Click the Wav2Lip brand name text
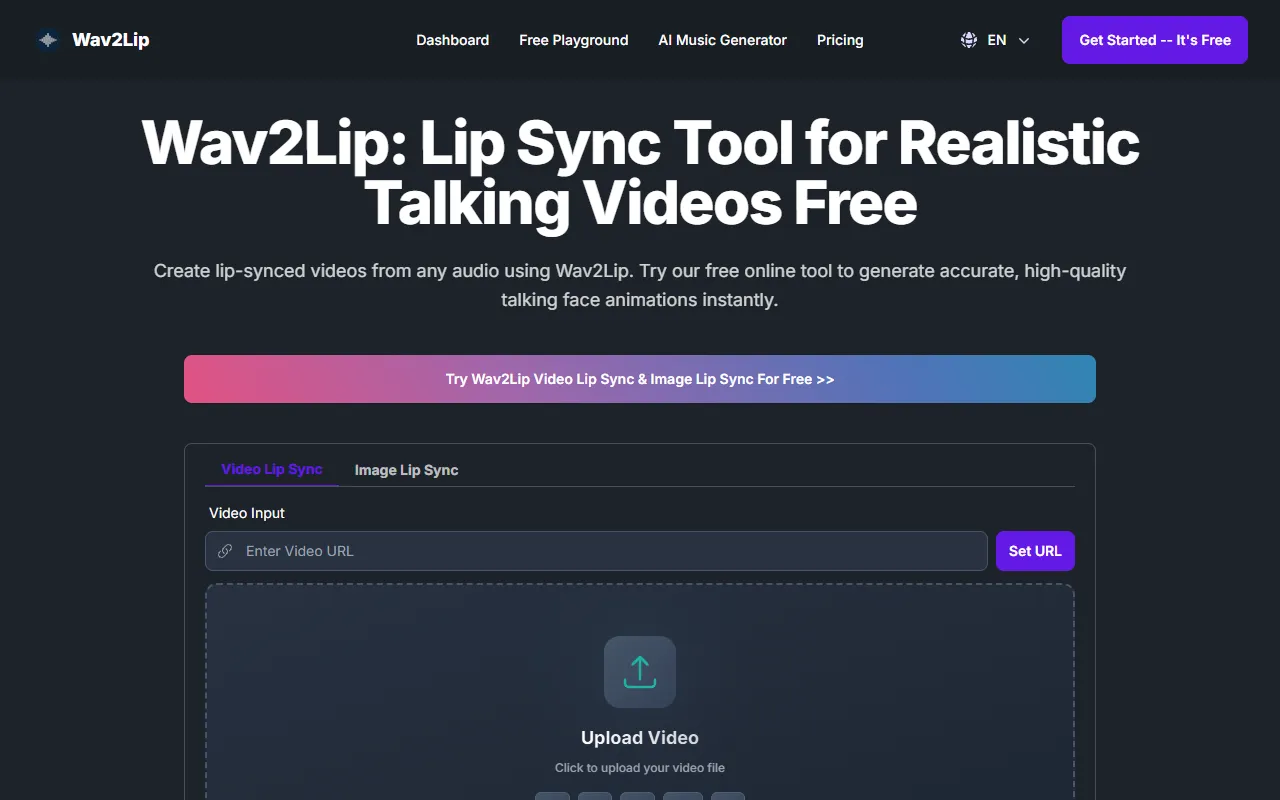This screenshot has height=800, width=1280. point(110,40)
